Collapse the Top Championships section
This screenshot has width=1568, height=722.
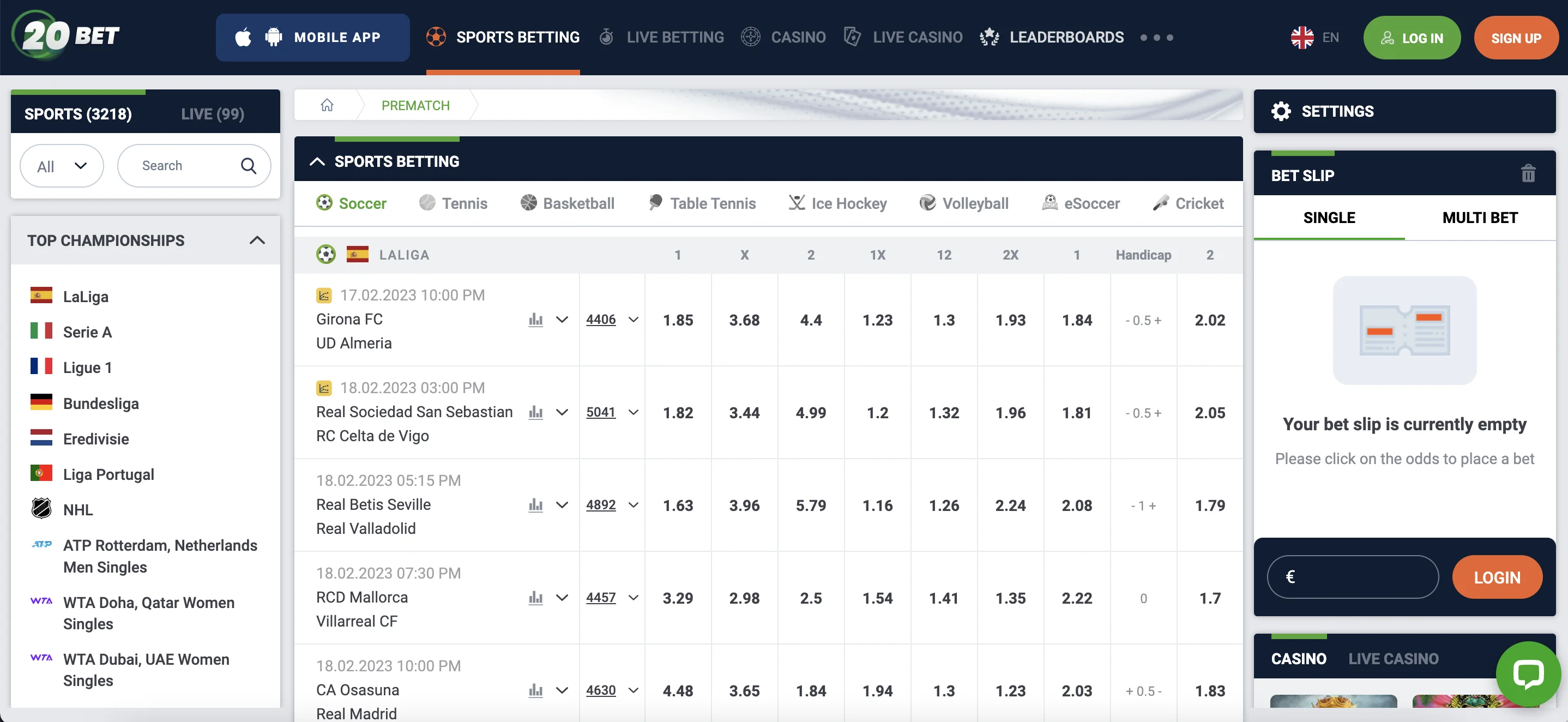click(257, 240)
